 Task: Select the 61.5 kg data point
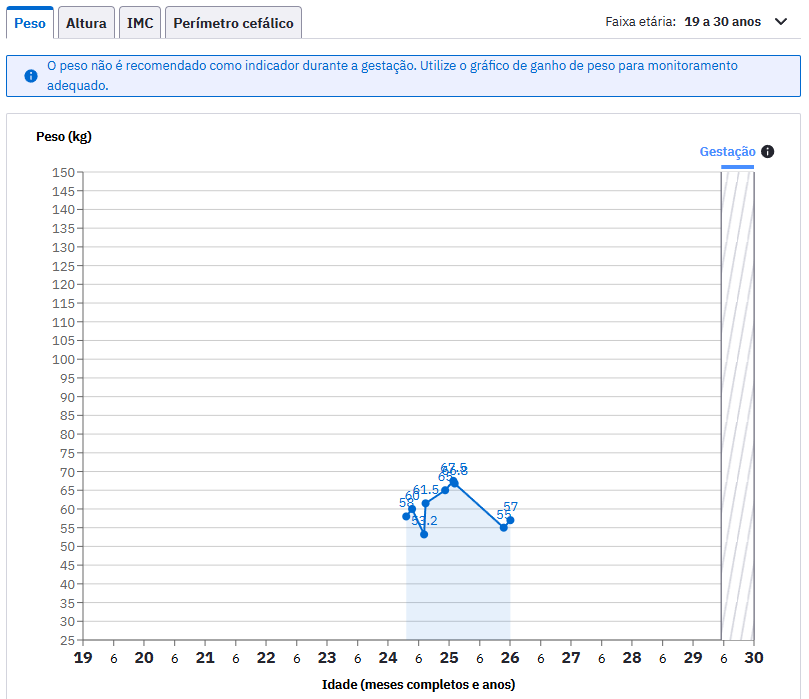pyautogui.click(x=425, y=503)
